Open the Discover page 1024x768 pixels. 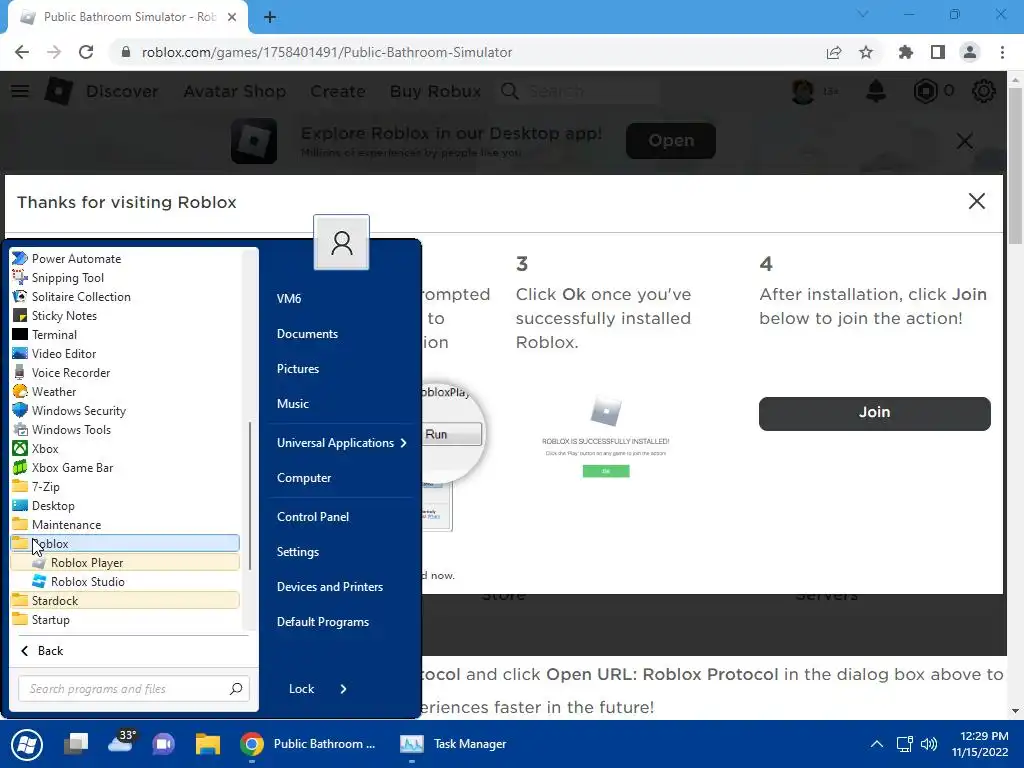click(x=122, y=91)
